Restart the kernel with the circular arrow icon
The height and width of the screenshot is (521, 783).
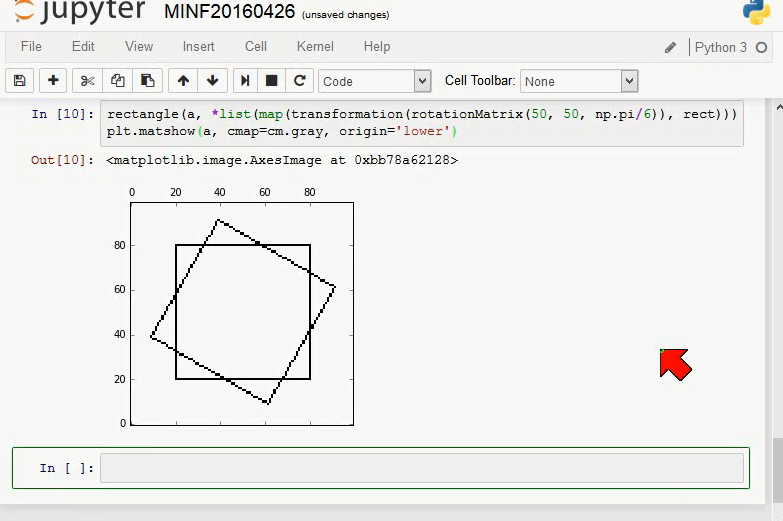coord(300,80)
